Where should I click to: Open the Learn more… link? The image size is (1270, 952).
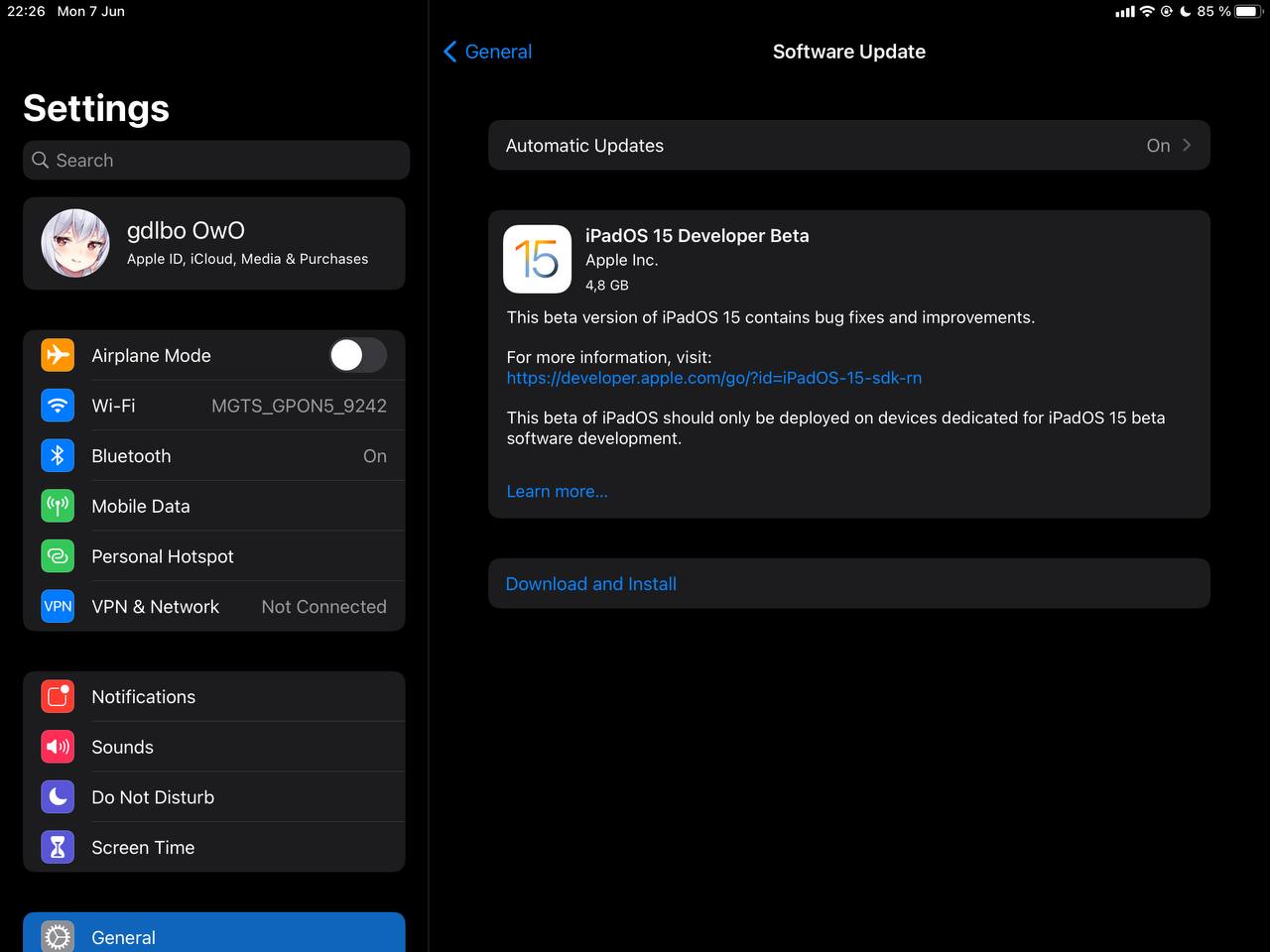click(x=558, y=492)
